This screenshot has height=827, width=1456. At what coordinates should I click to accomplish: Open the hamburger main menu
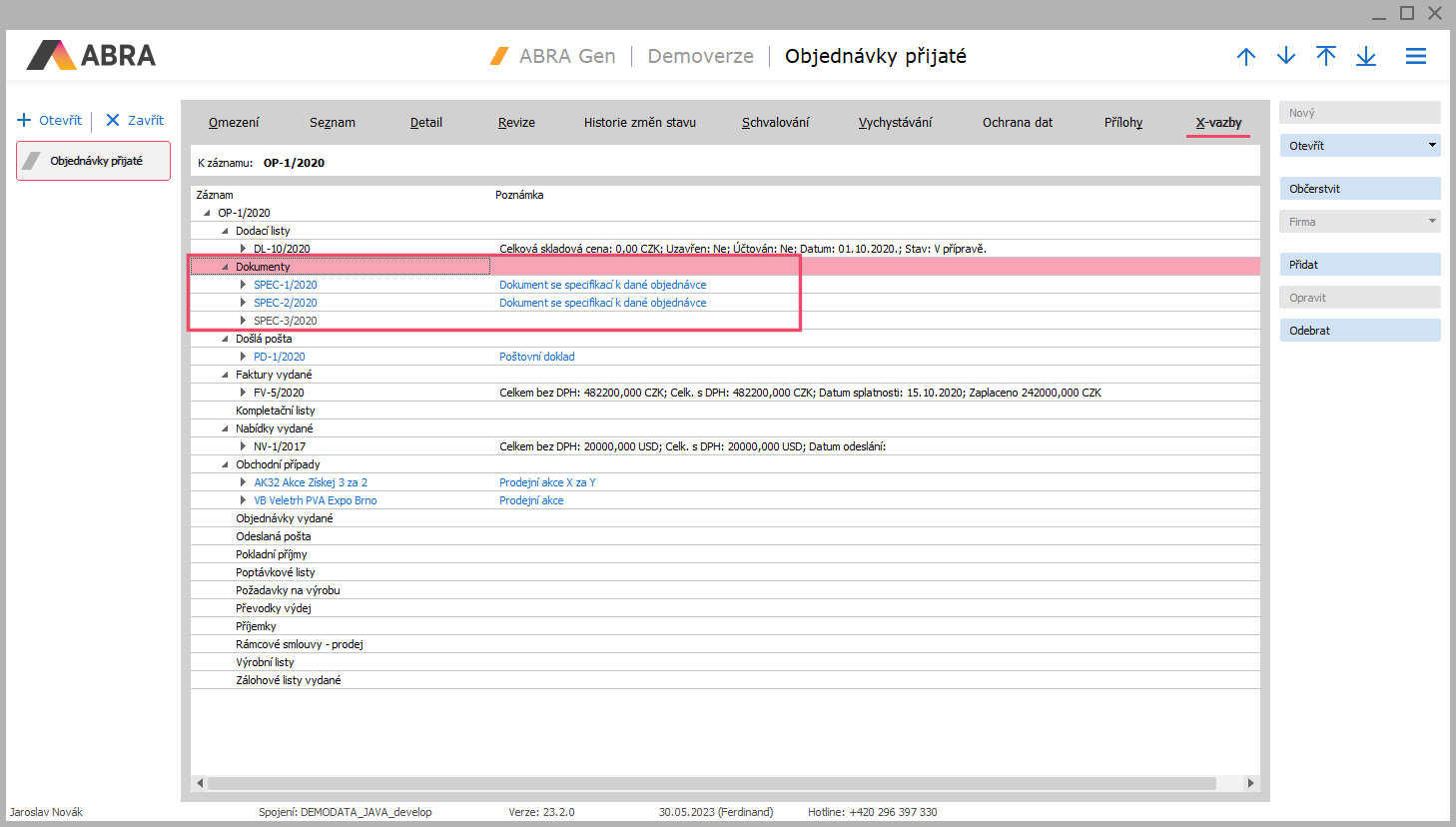pyautogui.click(x=1415, y=56)
